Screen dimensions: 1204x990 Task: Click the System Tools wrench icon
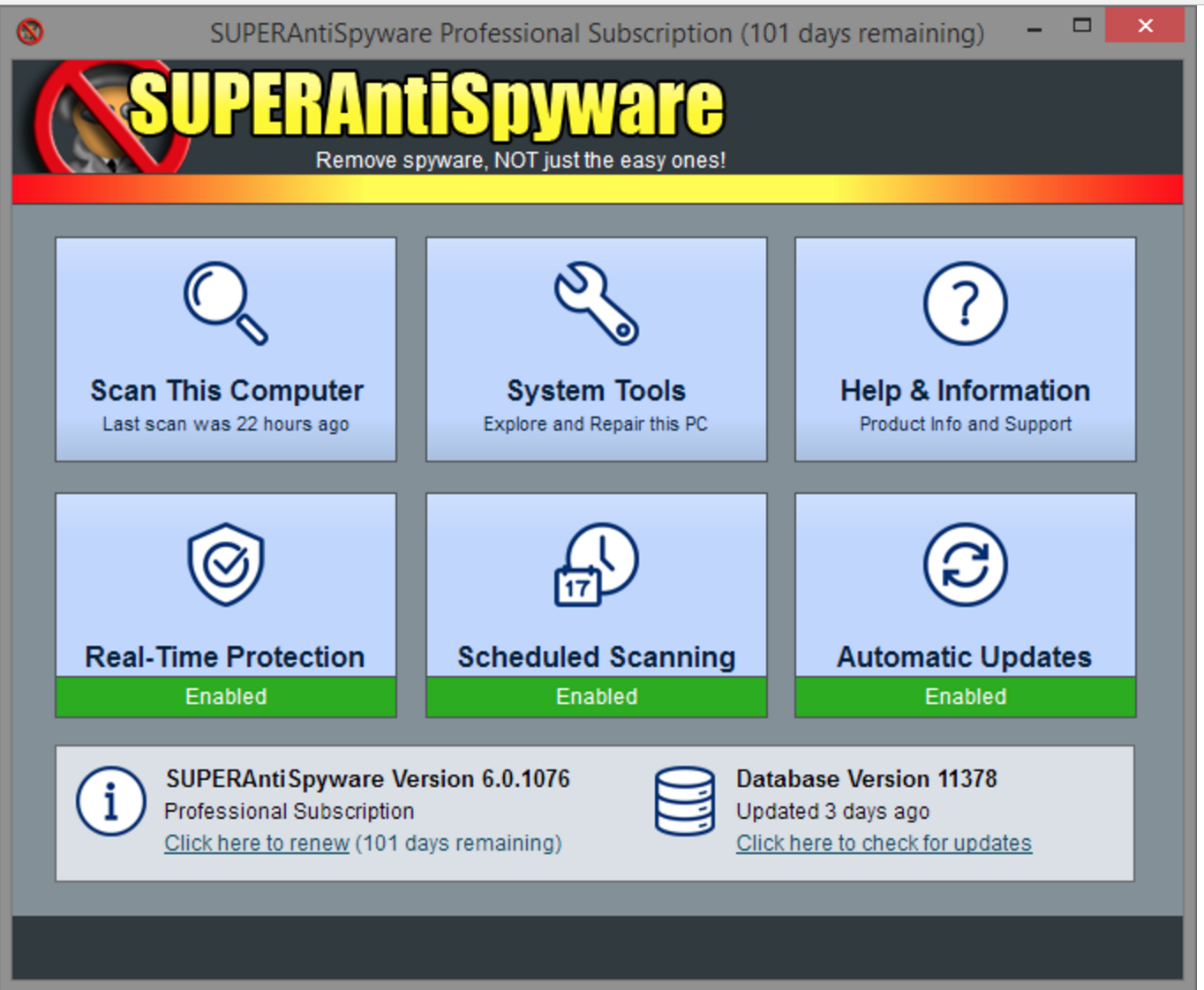pyautogui.click(x=597, y=303)
